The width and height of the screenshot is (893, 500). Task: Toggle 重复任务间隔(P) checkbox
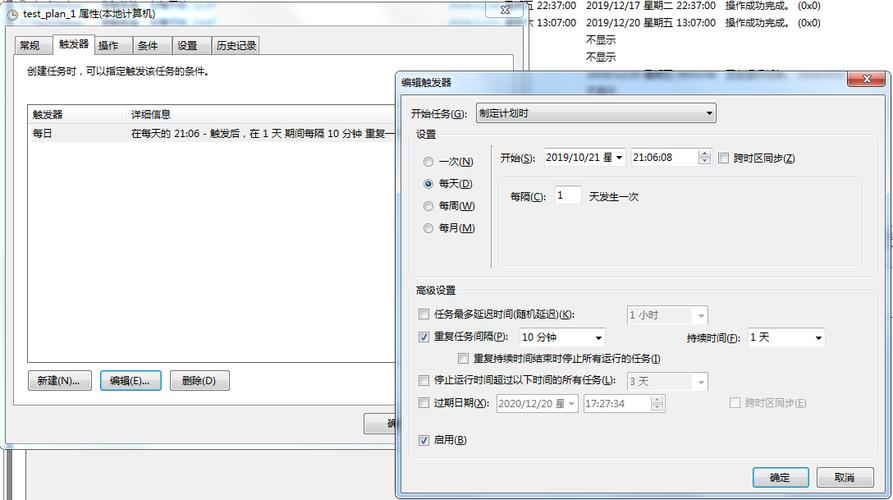pyautogui.click(x=424, y=337)
